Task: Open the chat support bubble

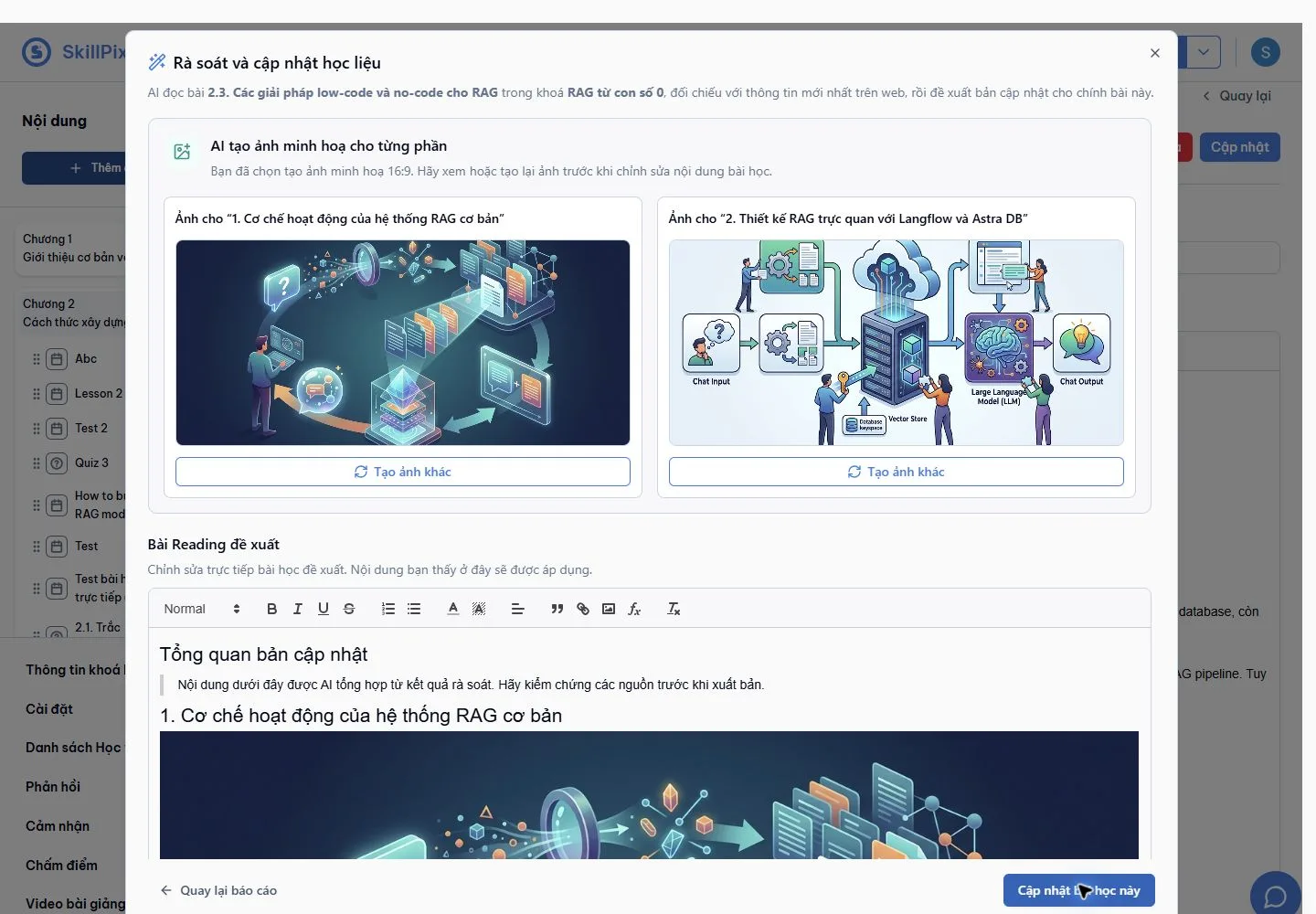Action: 1275,896
